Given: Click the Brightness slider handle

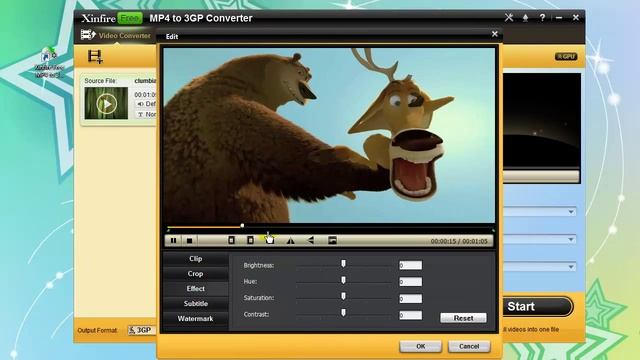Looking at the screenshot, I should (343, 264).
